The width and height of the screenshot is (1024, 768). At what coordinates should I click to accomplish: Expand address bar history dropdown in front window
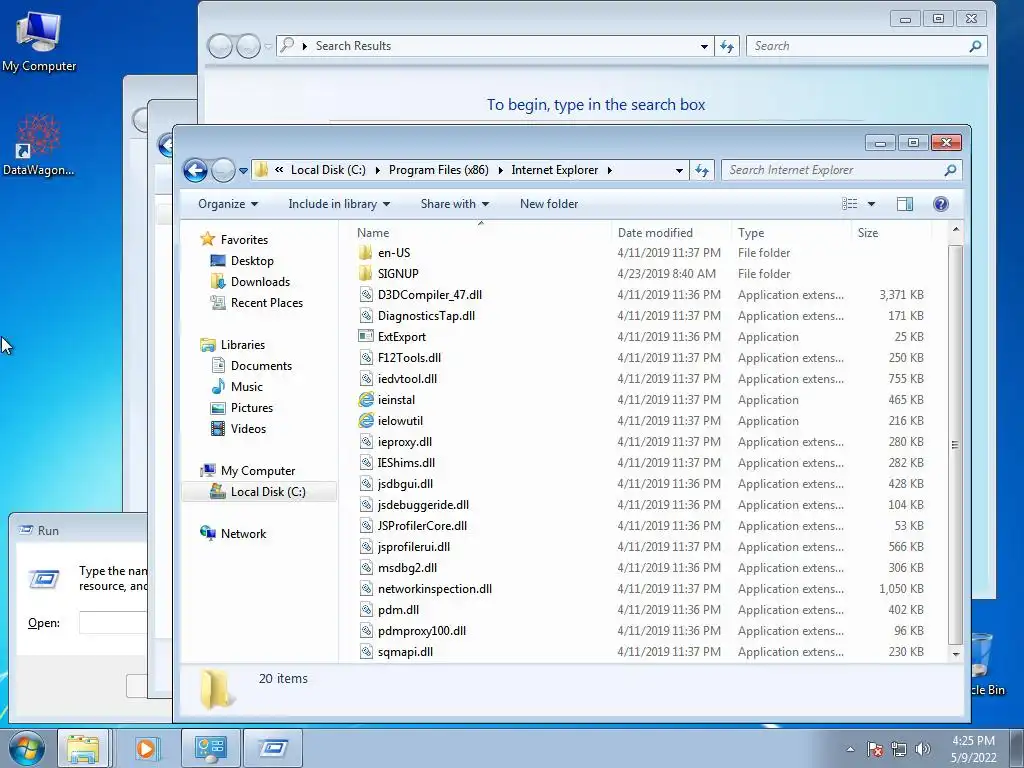[x=679, y=170]
